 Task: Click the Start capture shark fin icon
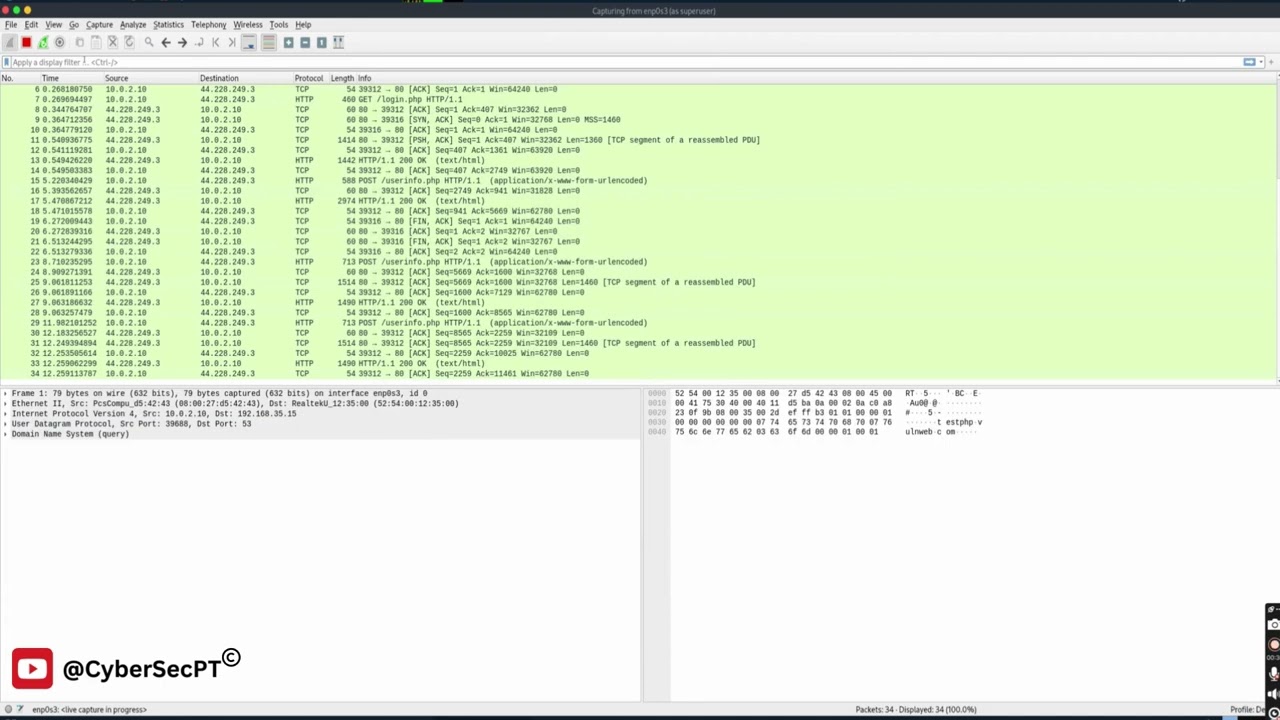point(10,42)
